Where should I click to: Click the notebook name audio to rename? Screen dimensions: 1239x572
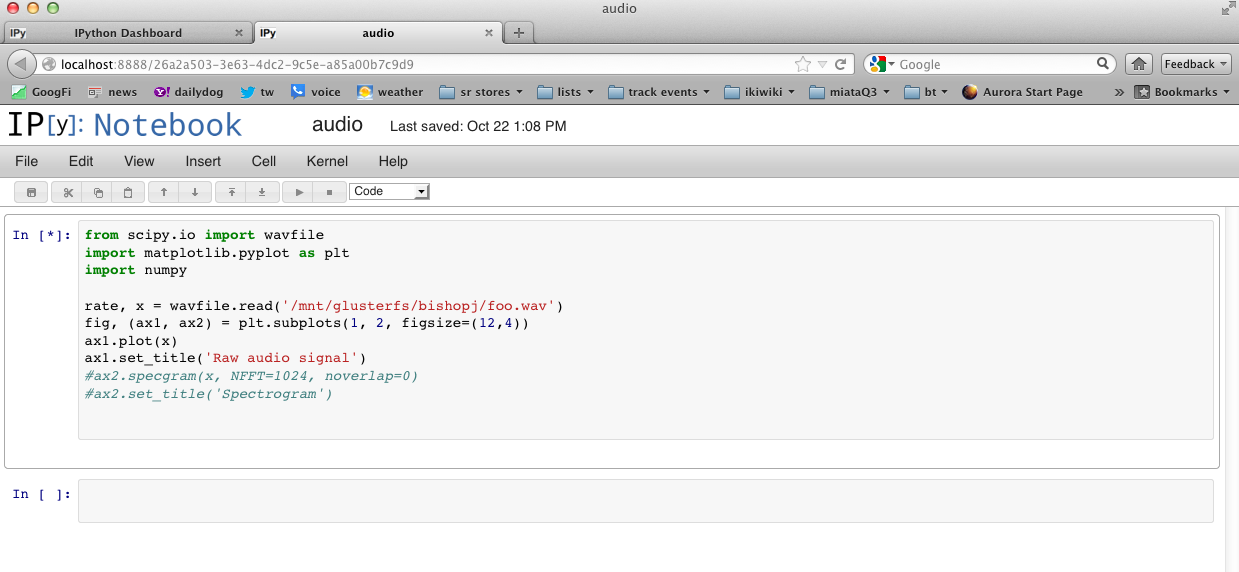[x=337, y=126]
